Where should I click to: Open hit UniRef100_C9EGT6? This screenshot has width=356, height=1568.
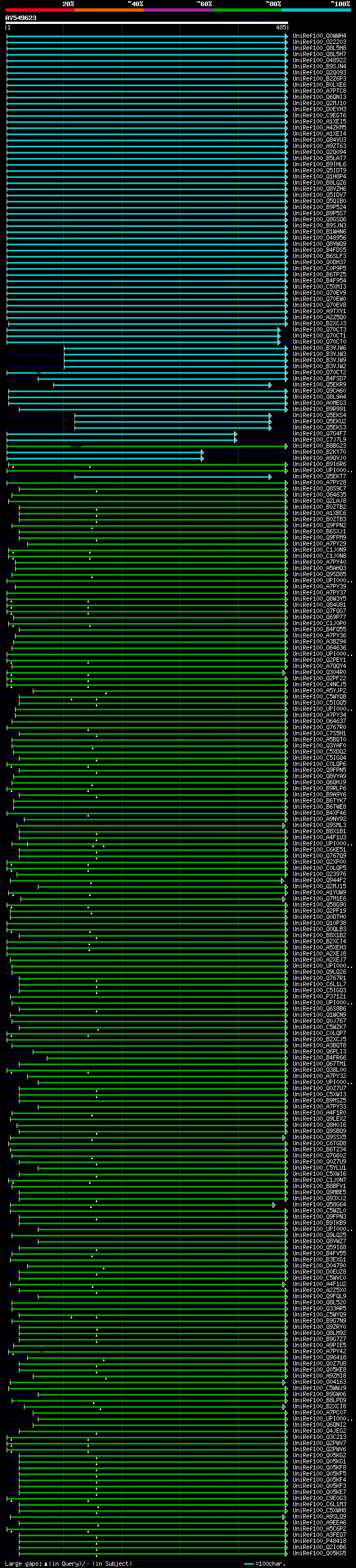point(319,115)
